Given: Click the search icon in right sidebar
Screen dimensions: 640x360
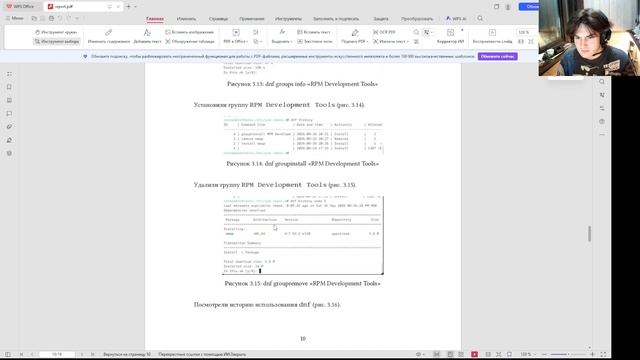Looking at the screenshot, I should point(602,82).
